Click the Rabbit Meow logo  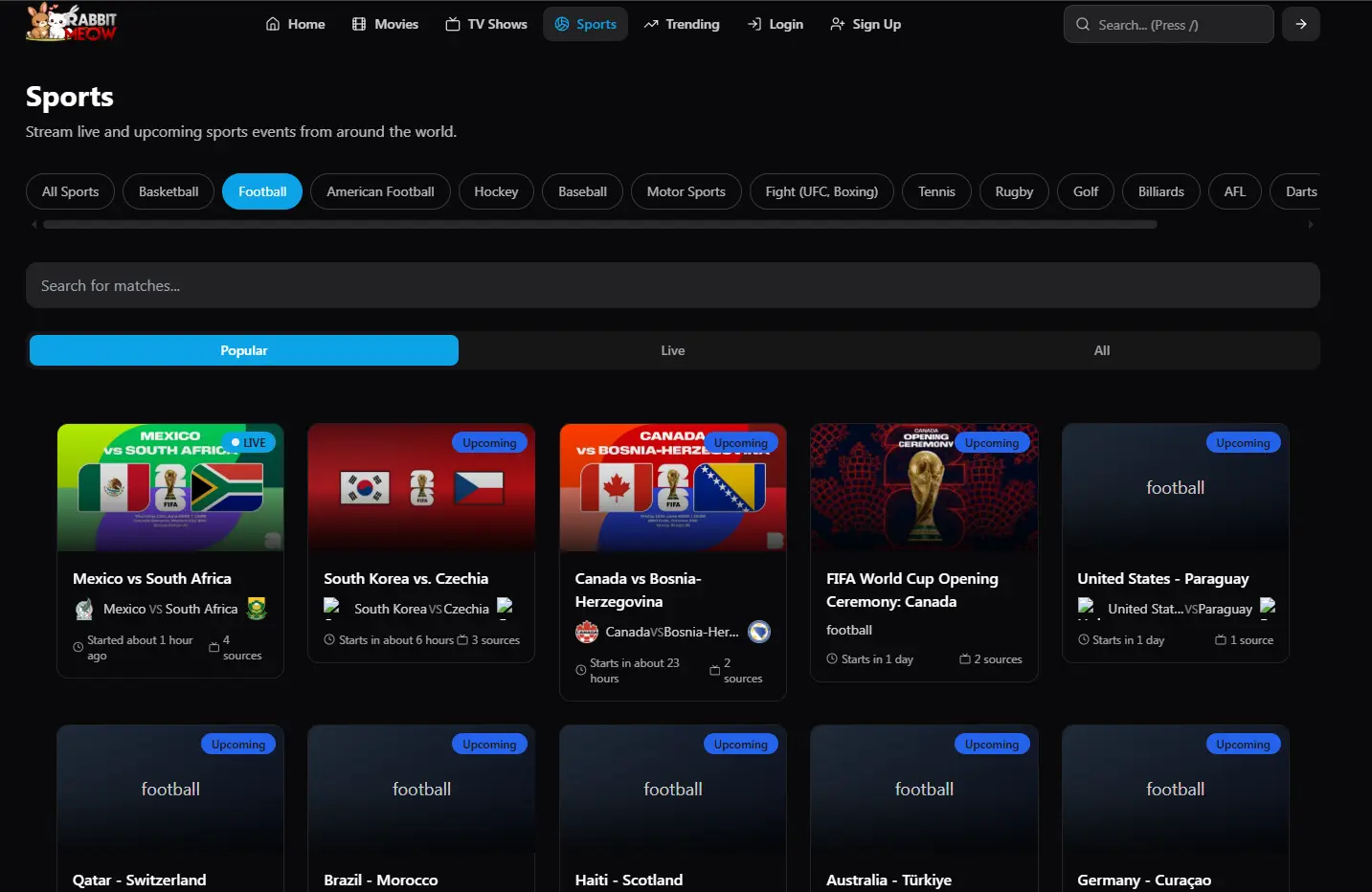(x=72, y=23)
